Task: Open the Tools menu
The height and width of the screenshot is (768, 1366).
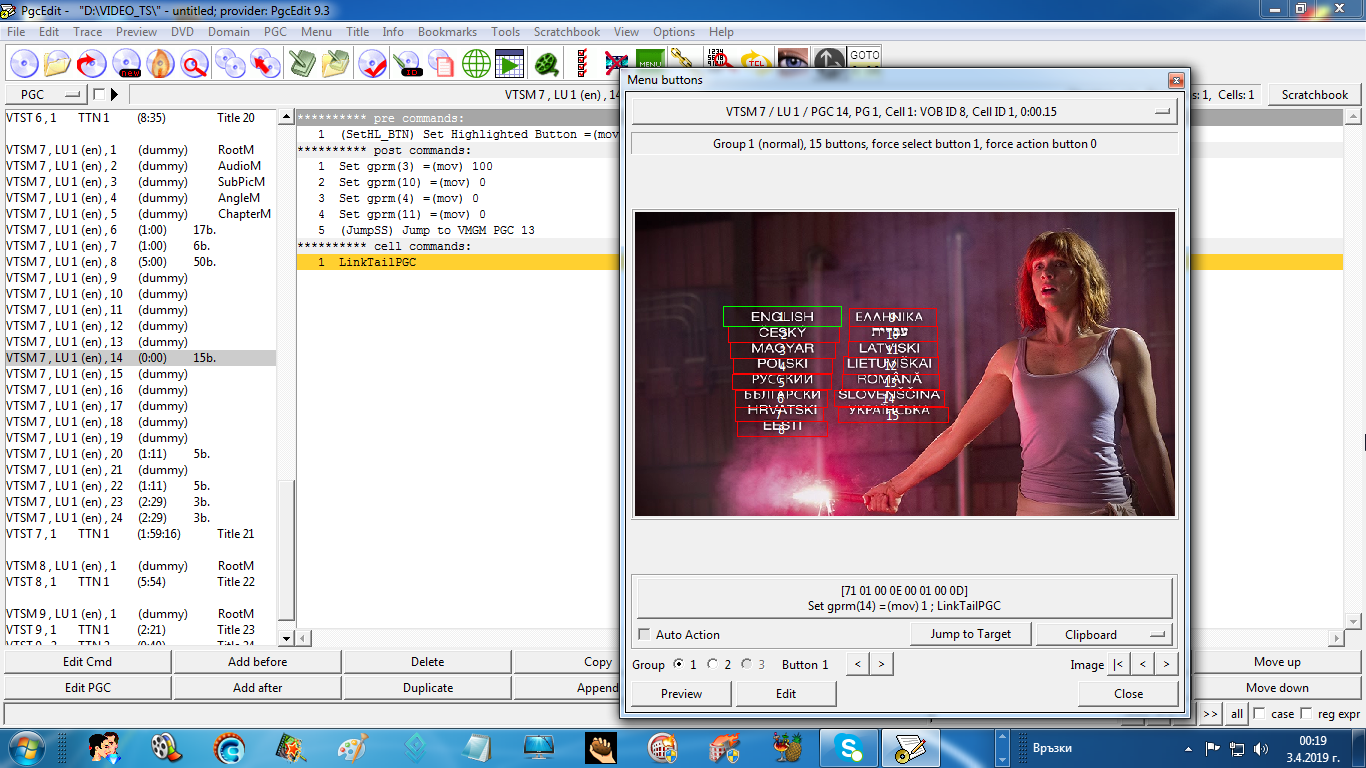Action: click(x=506, y=31)
